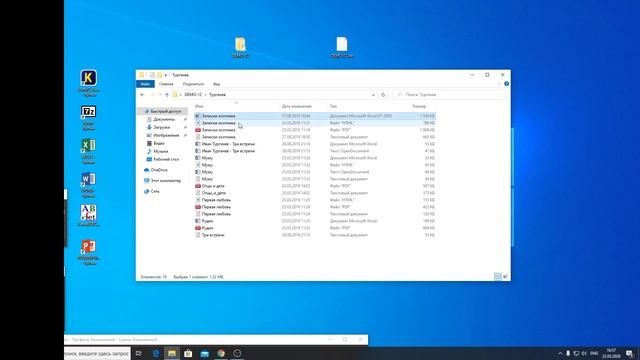Select the file named Три встречи at the list bottom
Image resolution: width=640 pixels, height=360 pixels.
[x=213, y=235]
